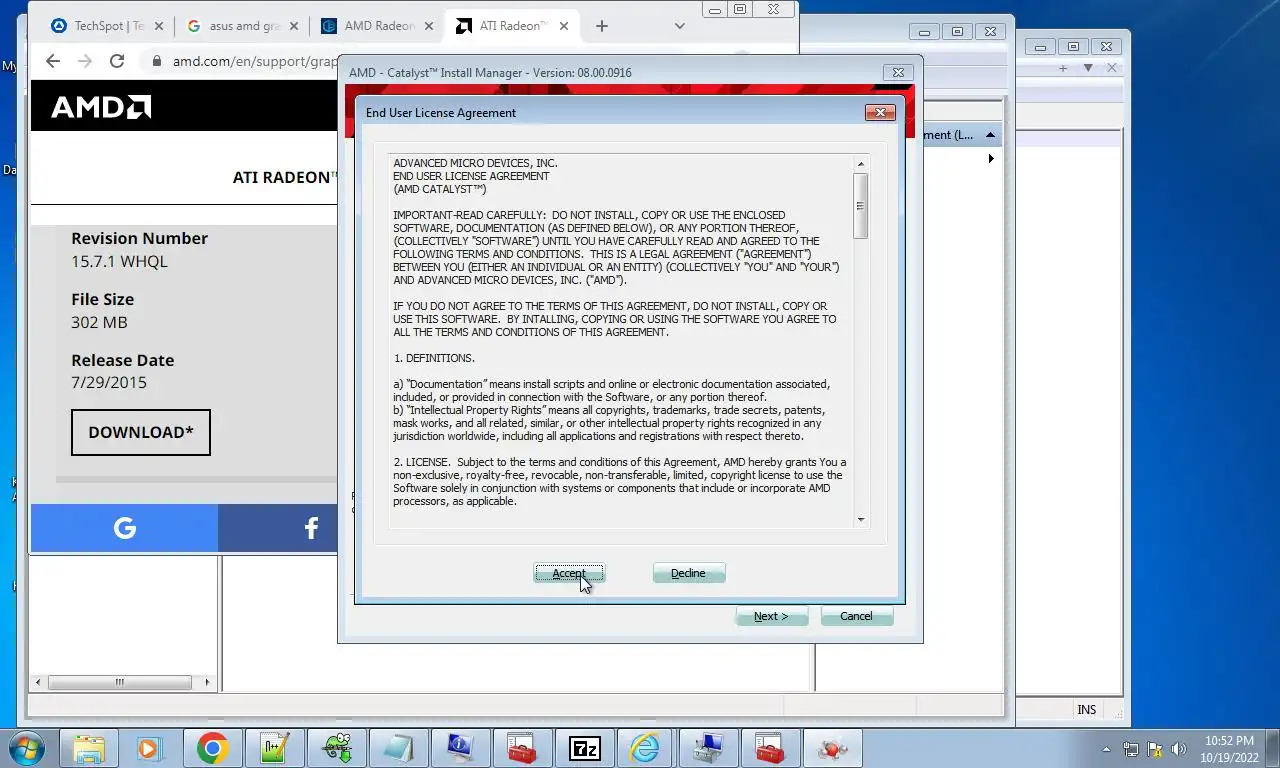Switch to the AMD Radeon browser tab
Viewport: 1280px width, 768px height.
369,26
